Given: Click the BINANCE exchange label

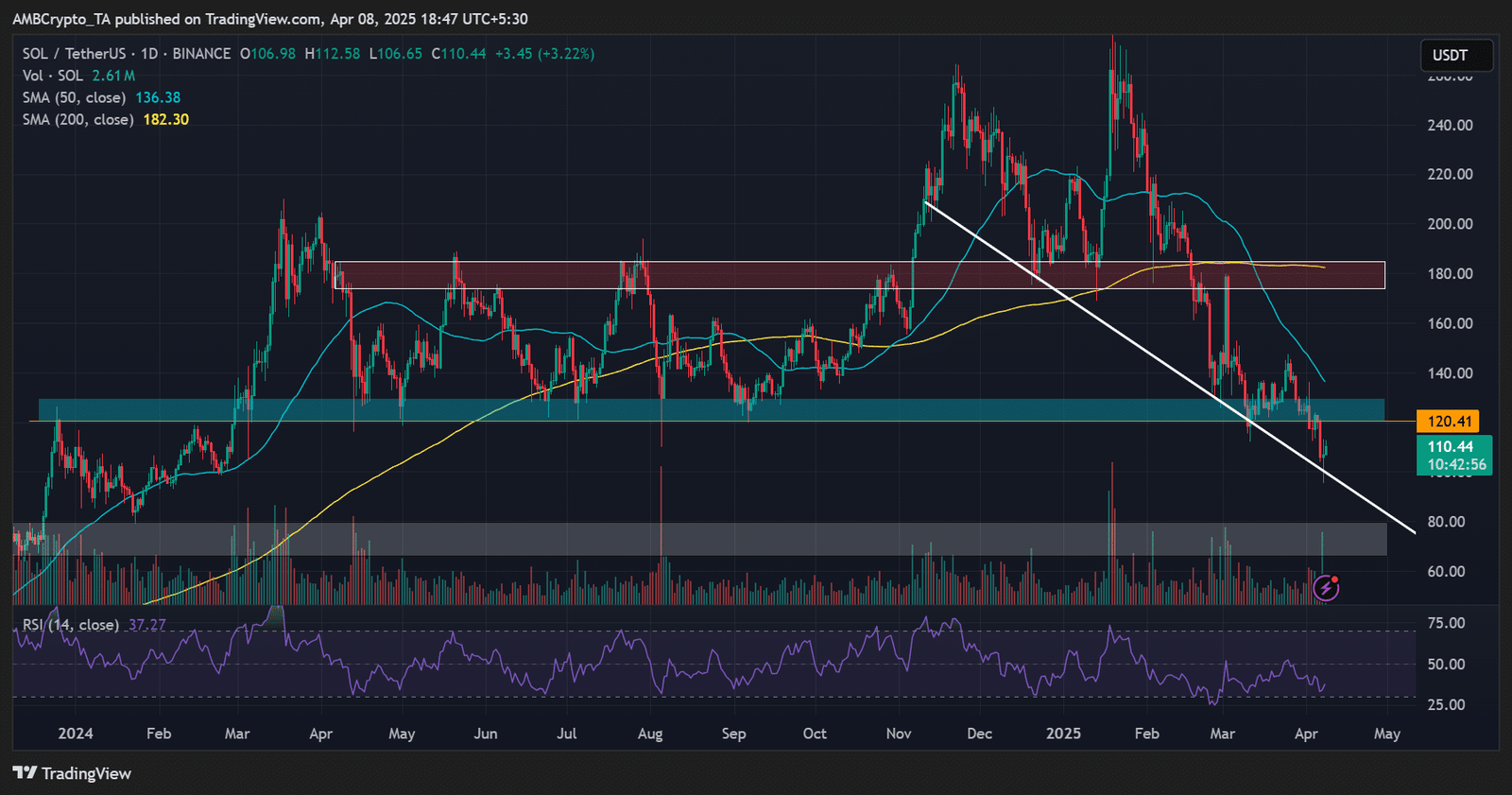Looking at the screenshot, I should (x=201, y=54).
